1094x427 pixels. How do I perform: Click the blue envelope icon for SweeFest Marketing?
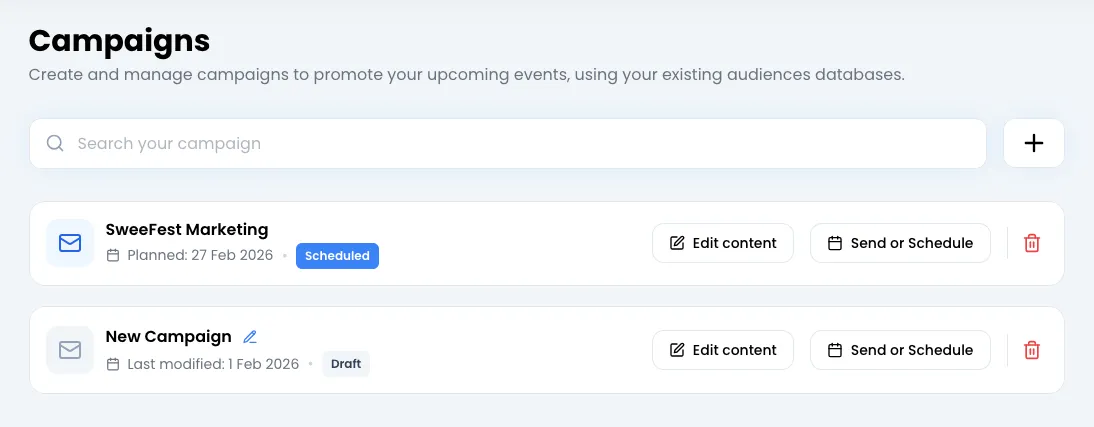coord(70,243)
